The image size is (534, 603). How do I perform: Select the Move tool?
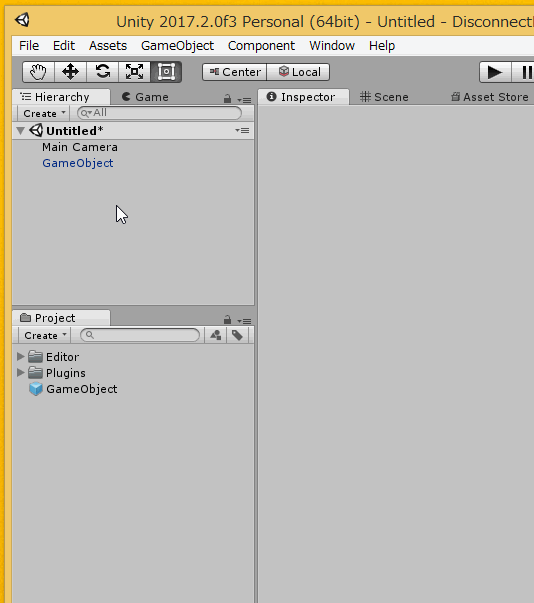pyautogui.click(x=70, y=72)
